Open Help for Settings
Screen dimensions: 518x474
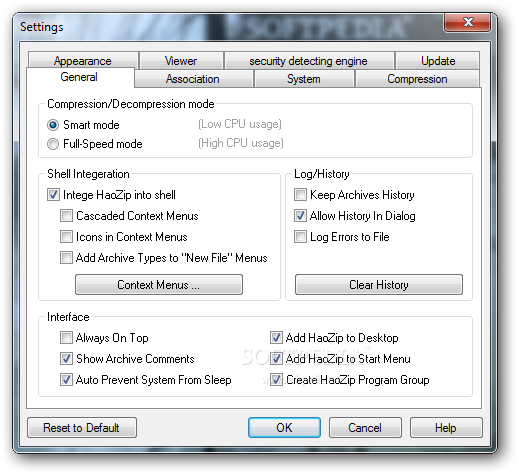446,428
